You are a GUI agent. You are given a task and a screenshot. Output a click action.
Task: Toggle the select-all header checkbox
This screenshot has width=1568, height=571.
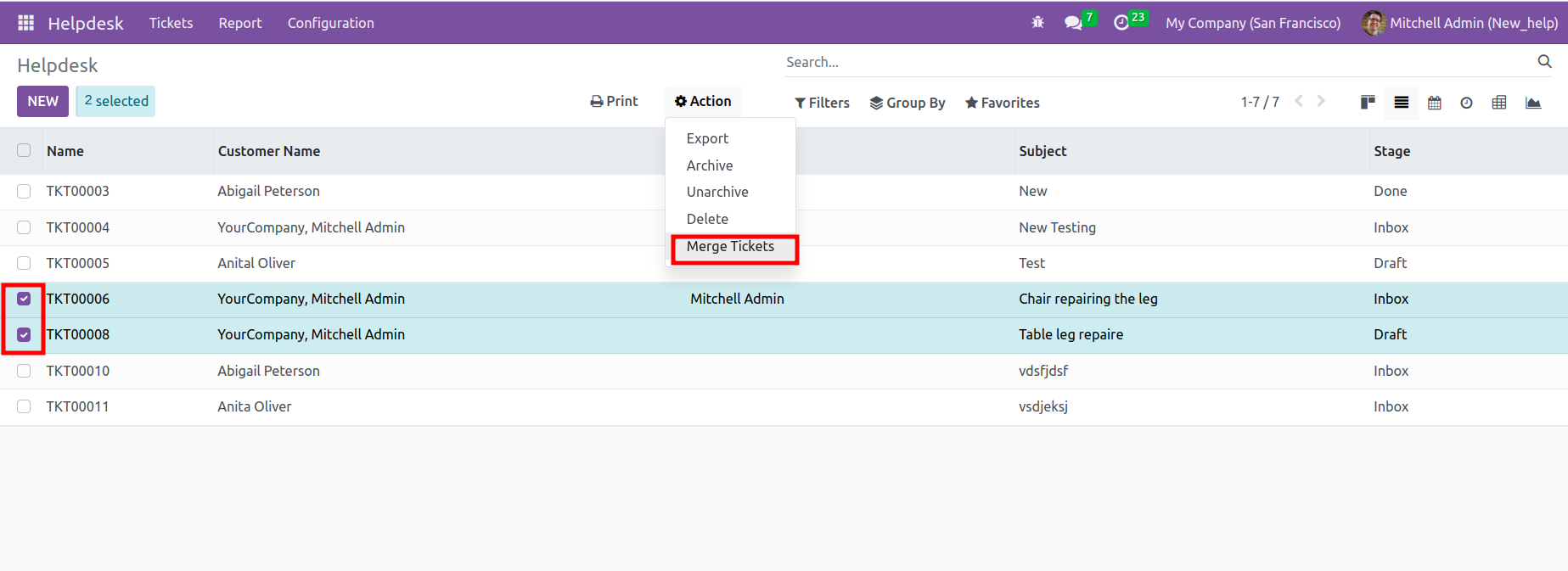24,150
